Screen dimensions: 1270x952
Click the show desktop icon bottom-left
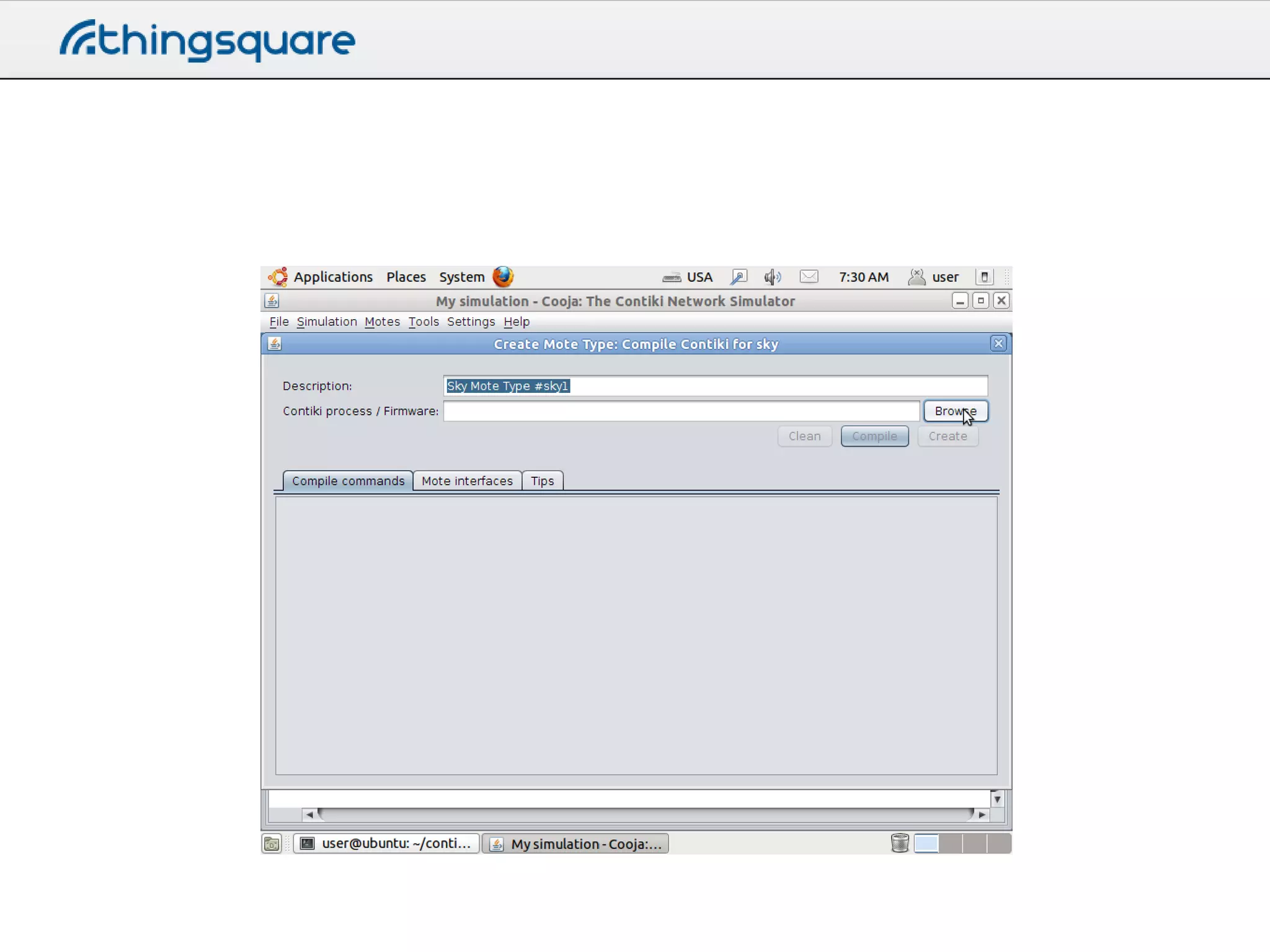[272, 843]
